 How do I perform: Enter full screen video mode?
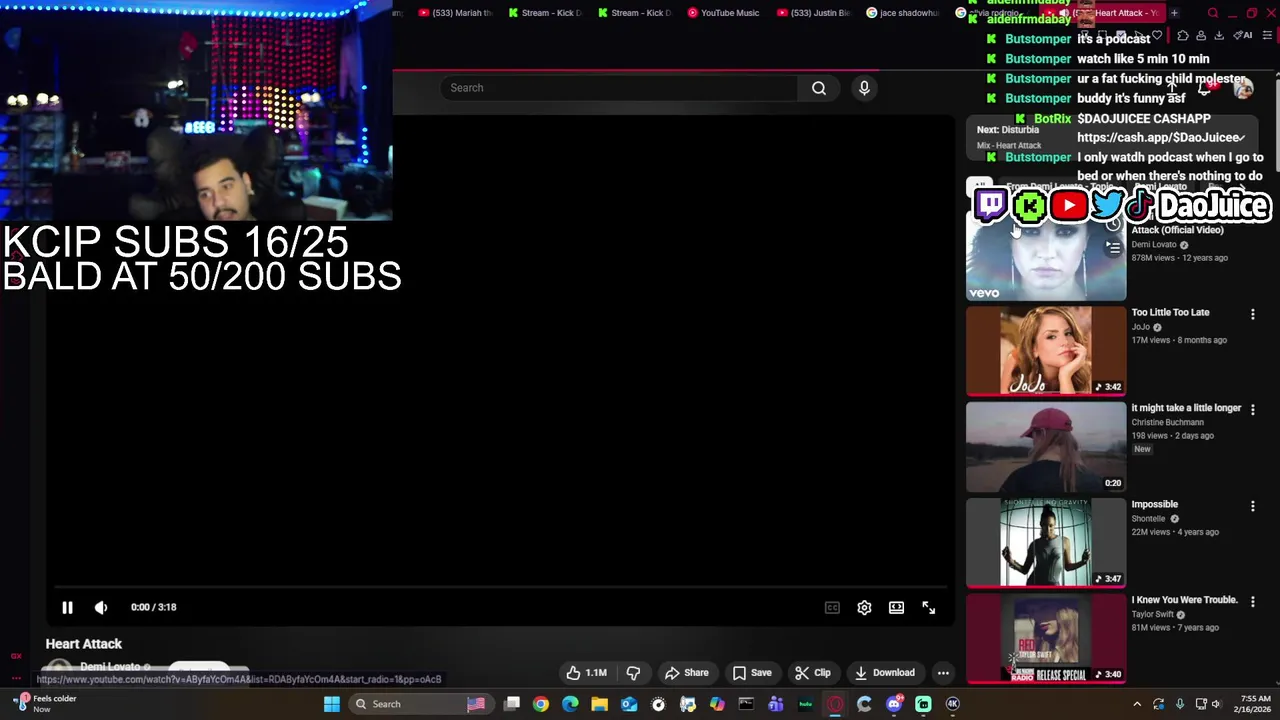928,607
